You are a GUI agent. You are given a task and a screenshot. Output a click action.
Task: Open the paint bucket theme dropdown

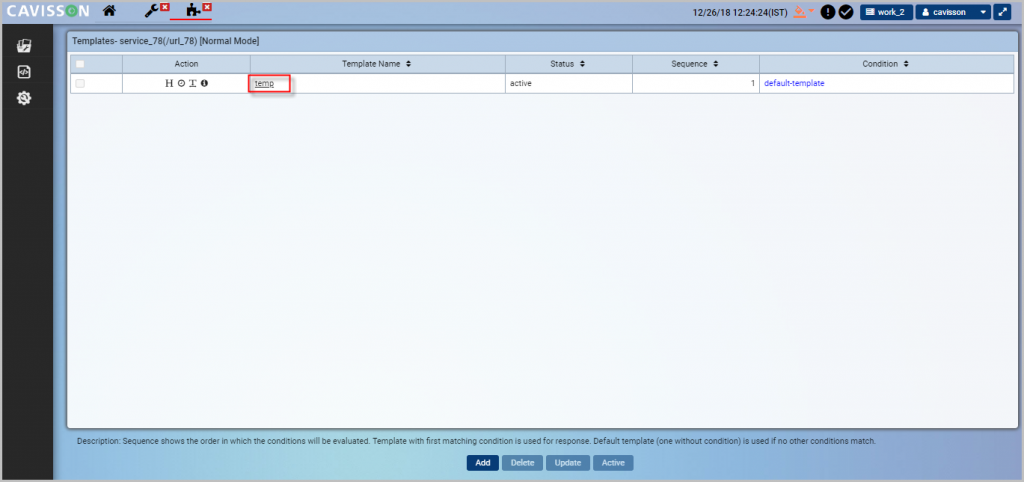point(803,12)
